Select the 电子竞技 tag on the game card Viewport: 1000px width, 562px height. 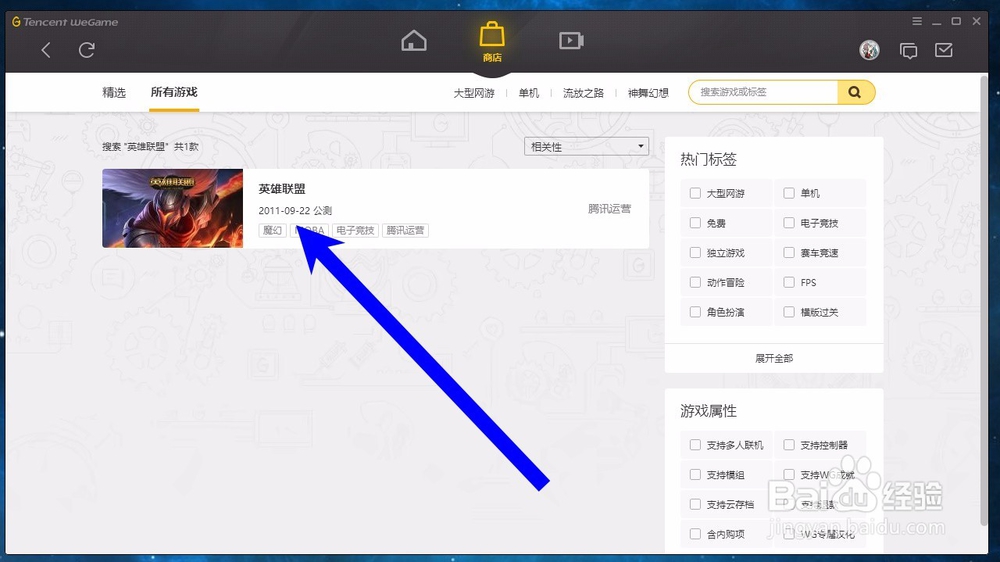tap(355, 230)
